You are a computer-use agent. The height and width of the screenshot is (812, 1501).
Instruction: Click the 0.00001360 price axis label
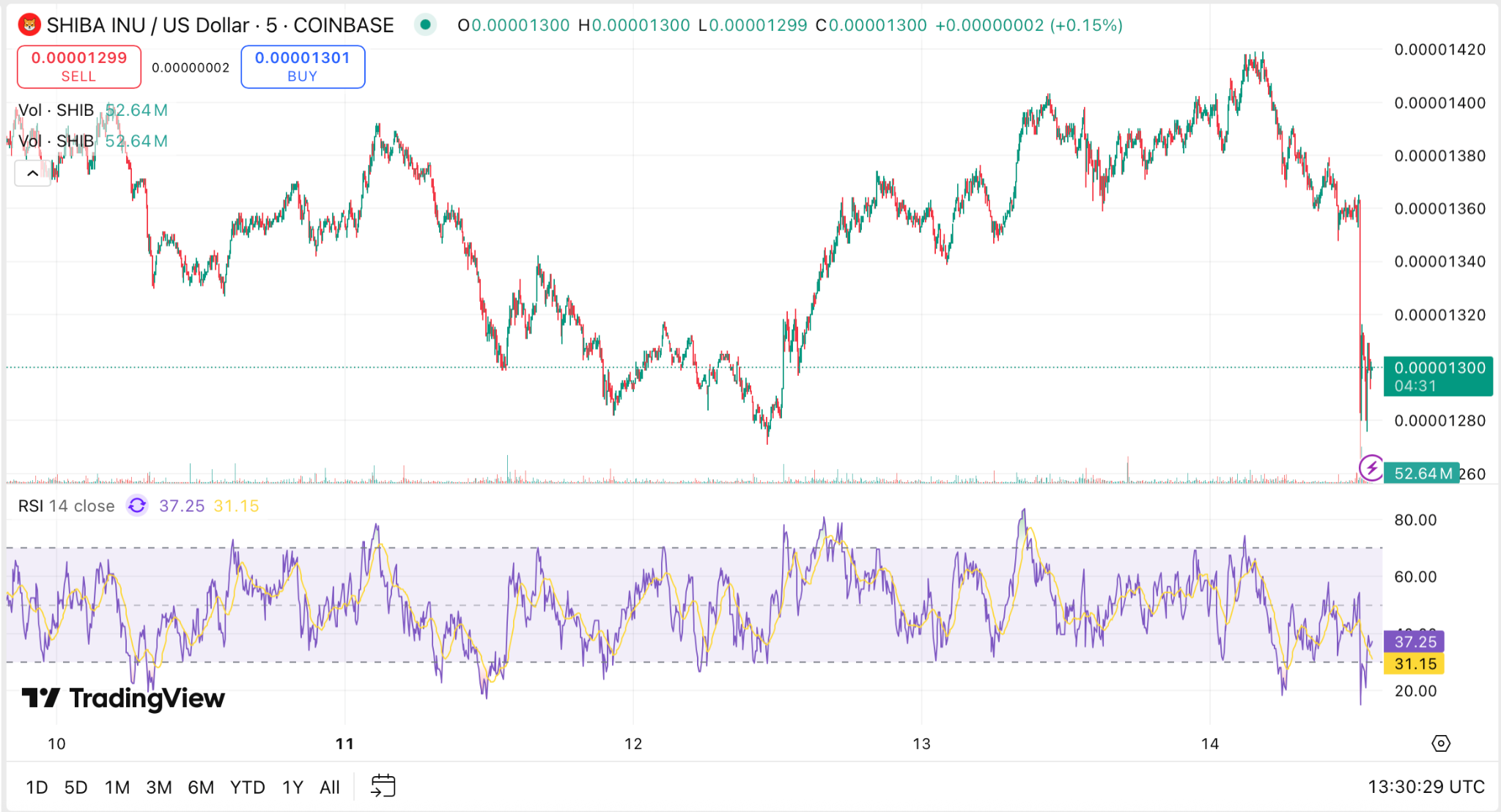[1439, 209]
